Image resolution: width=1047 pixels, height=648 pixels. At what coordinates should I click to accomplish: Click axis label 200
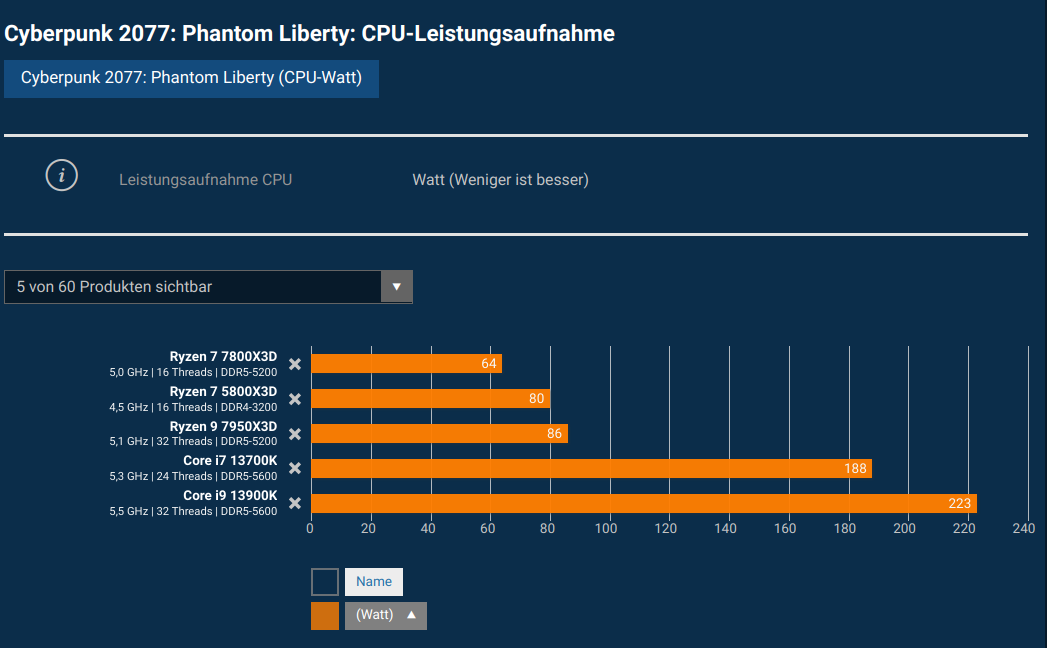(x=905, y=528)
